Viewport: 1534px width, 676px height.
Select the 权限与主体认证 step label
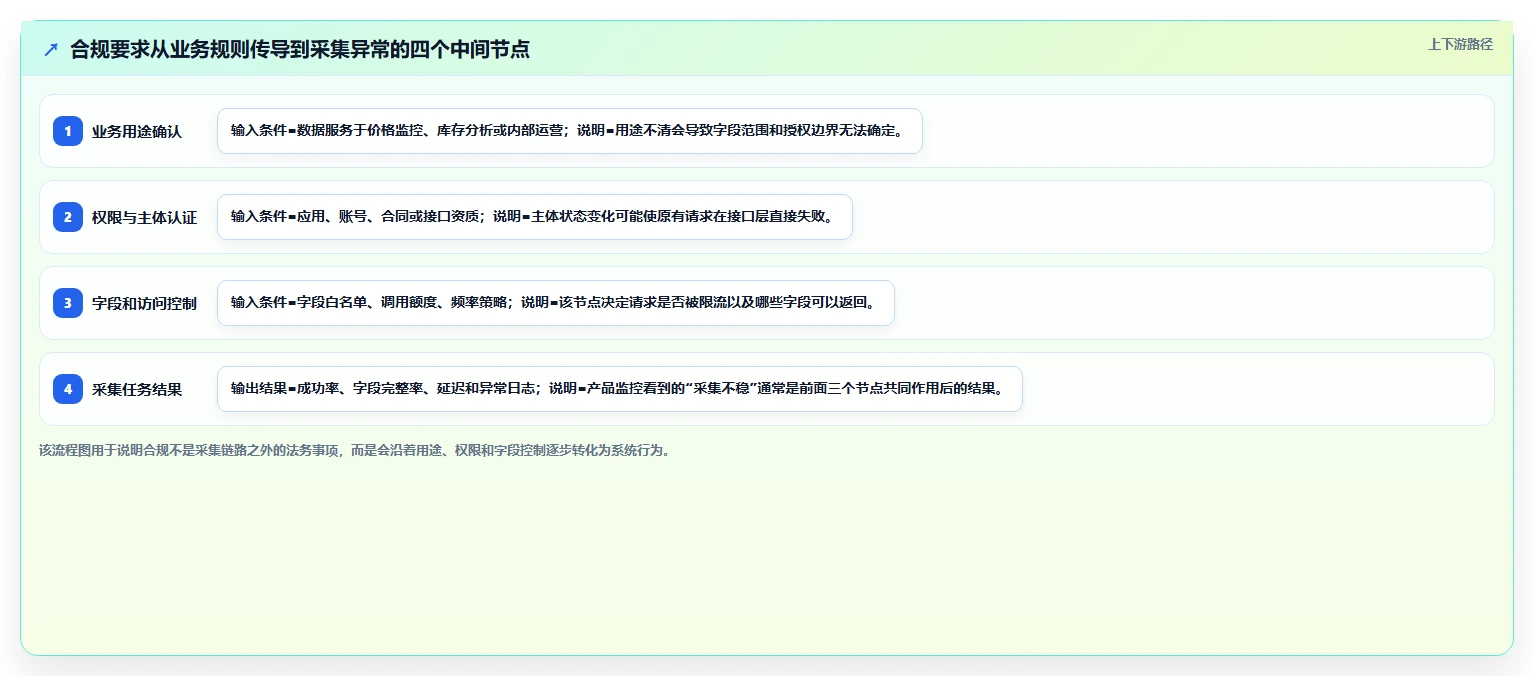pyautogui.click(x=144, y=217)
